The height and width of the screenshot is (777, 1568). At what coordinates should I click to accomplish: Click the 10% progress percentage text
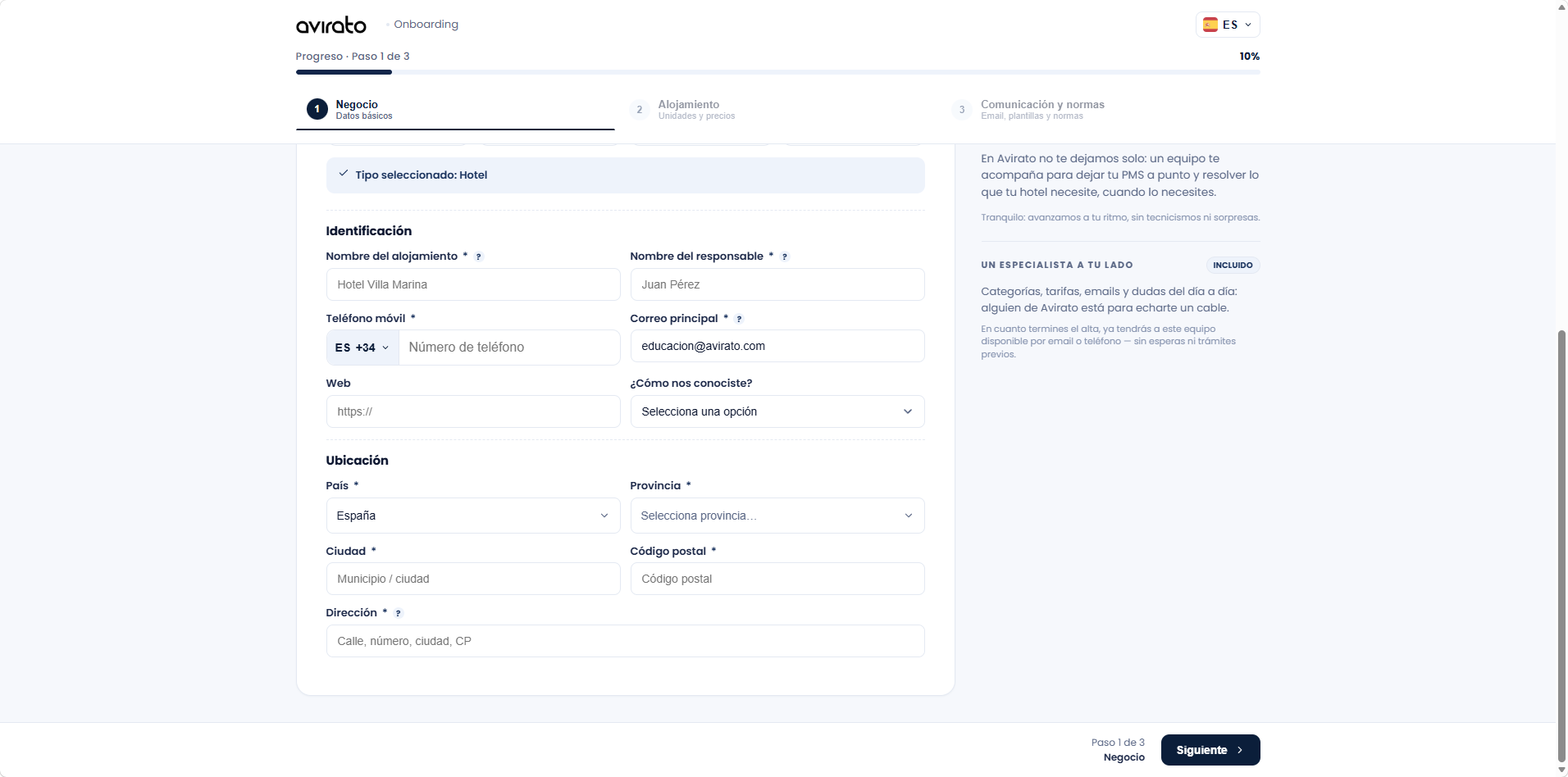click(x=1249, y=57)
